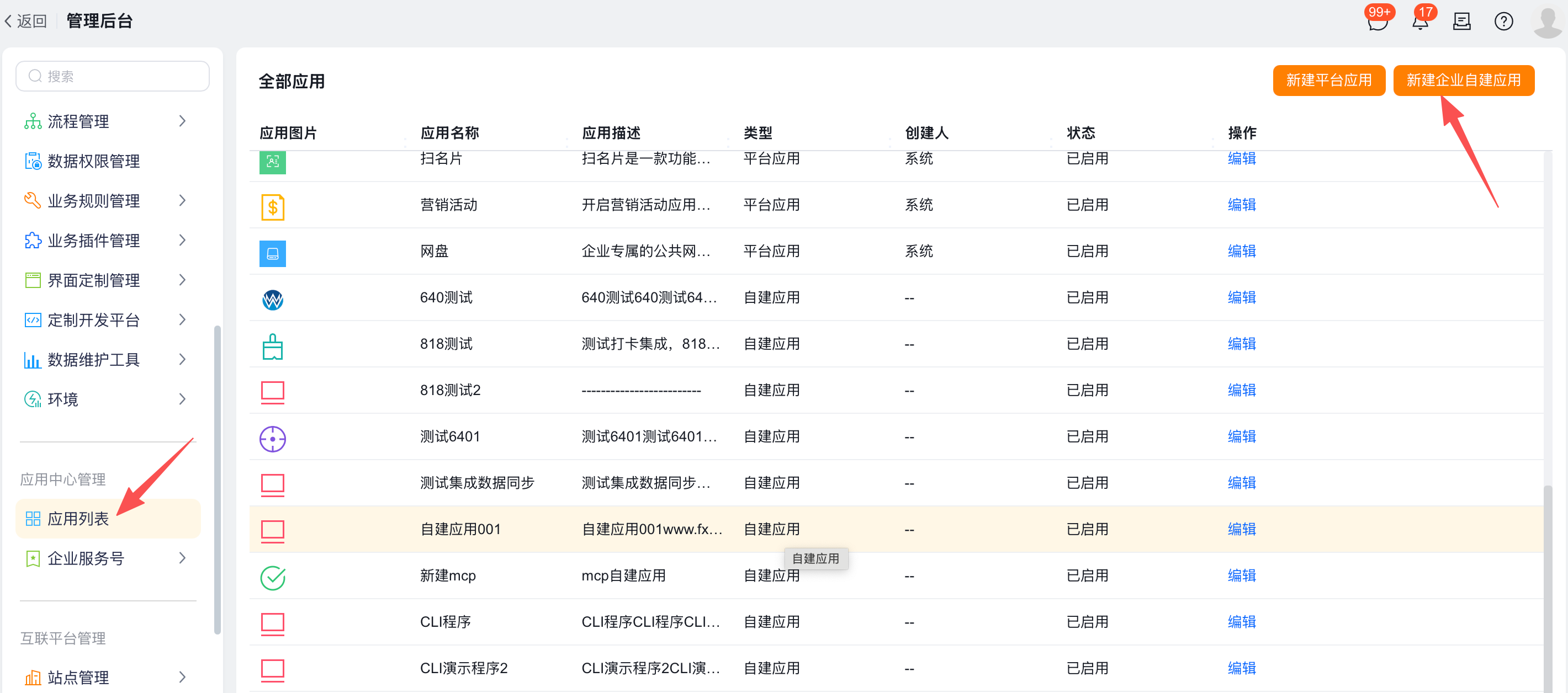The height and width of the screenshot is (693, 1568).
Task: Click the 扫名片 app icon
Action: click(273, 162)
